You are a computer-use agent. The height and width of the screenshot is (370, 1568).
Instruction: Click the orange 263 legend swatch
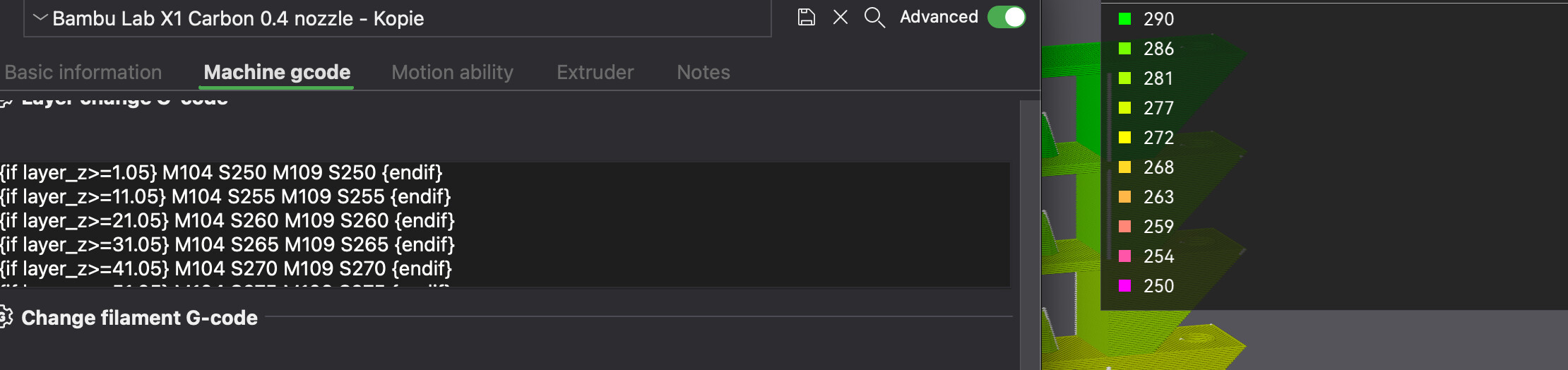pos(1125,197)
